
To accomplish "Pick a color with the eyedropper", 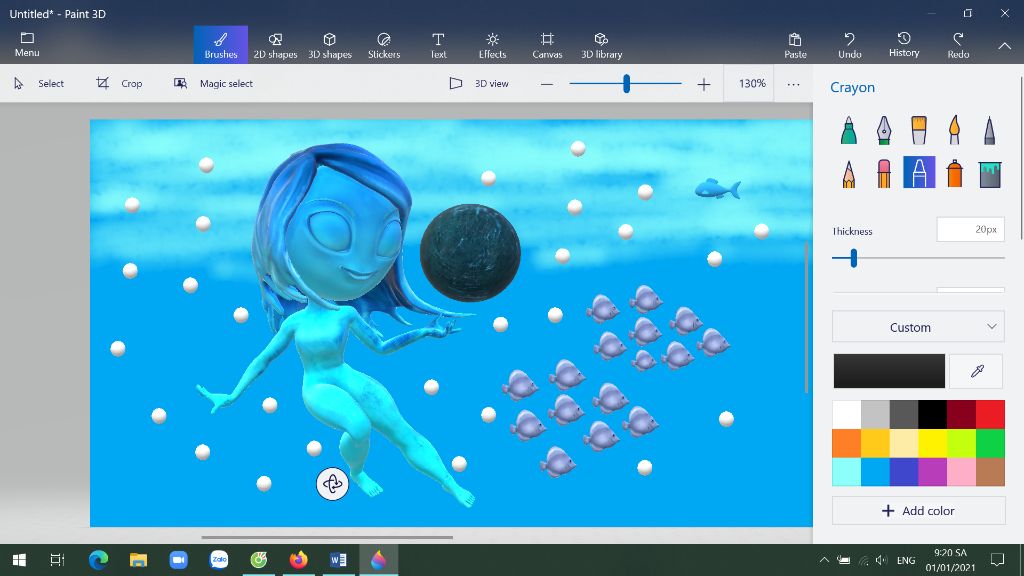I will pos(977,371).
